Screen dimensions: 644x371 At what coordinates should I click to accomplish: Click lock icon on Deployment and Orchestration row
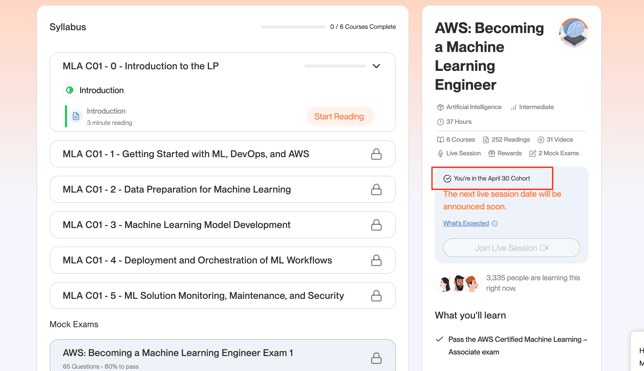[x=376, y=260]
